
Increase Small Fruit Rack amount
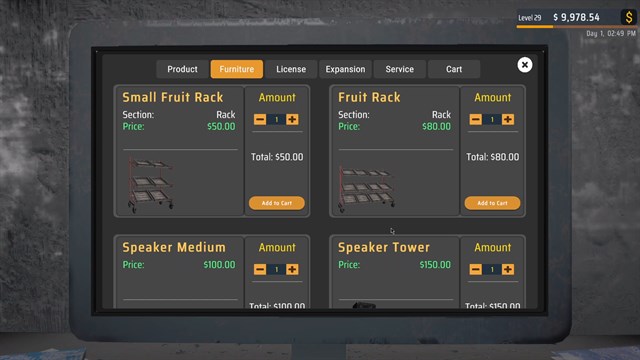pyautogui.click(x=292, y=119)
